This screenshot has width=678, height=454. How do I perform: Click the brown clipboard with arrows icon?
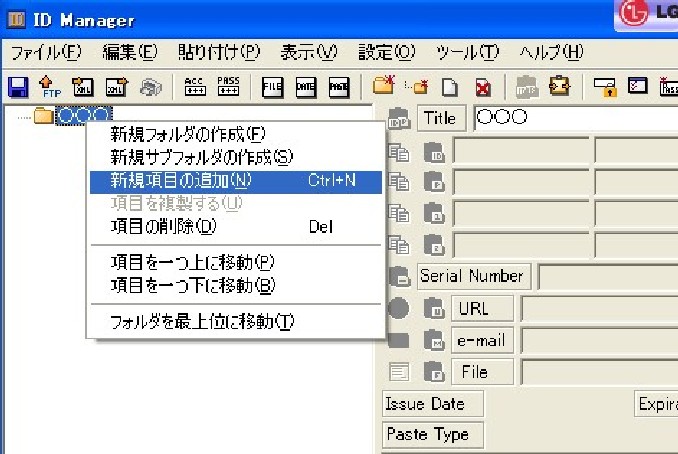(560, 86)
